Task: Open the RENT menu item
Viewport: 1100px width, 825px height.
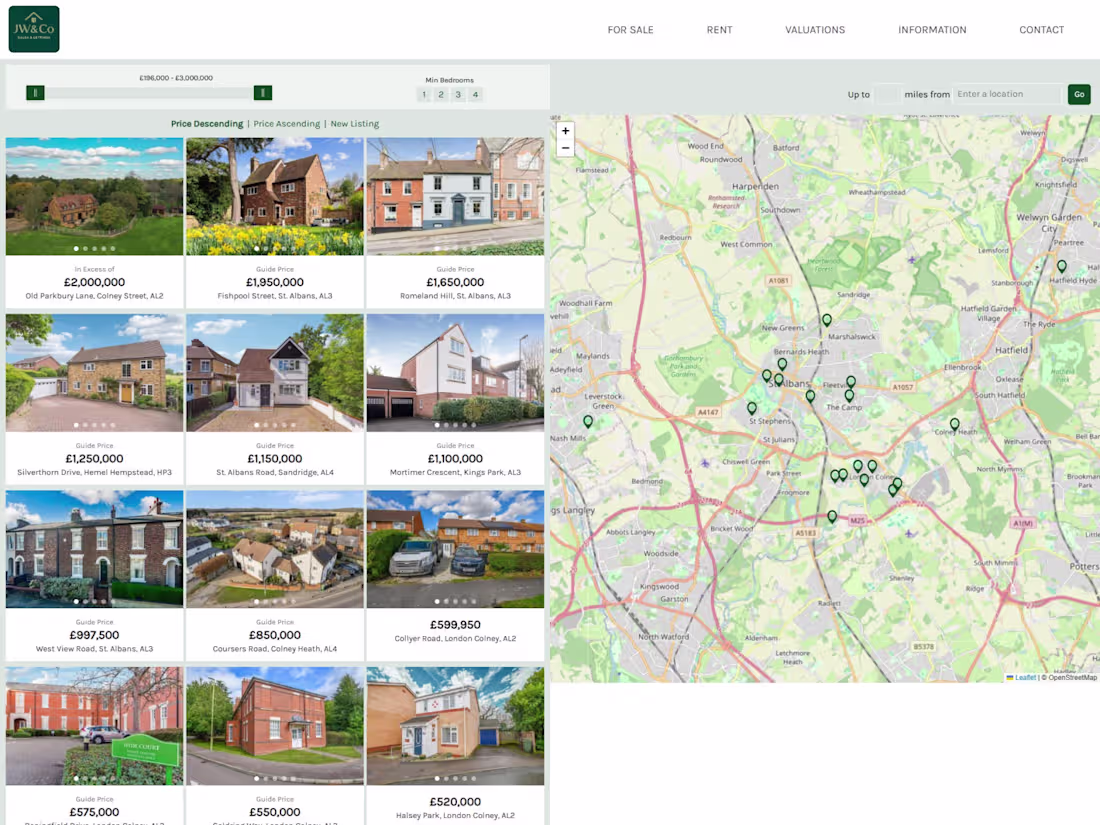Action: pos(719,30)
